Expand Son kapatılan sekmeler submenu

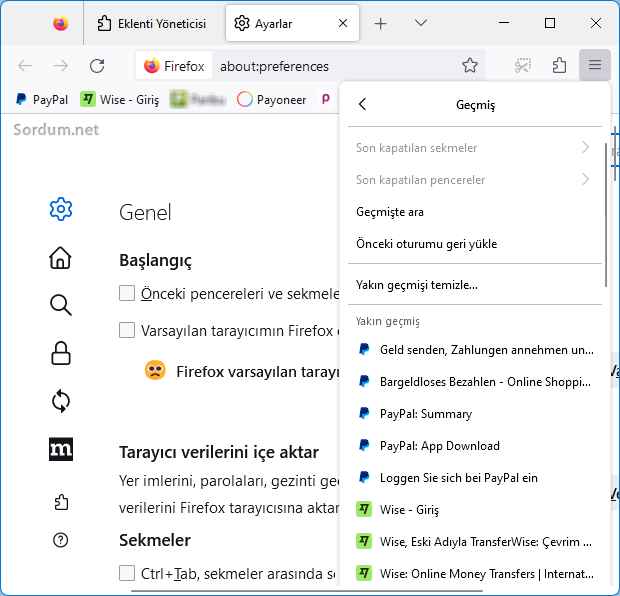pyautogui.click(x=474, y=148)
